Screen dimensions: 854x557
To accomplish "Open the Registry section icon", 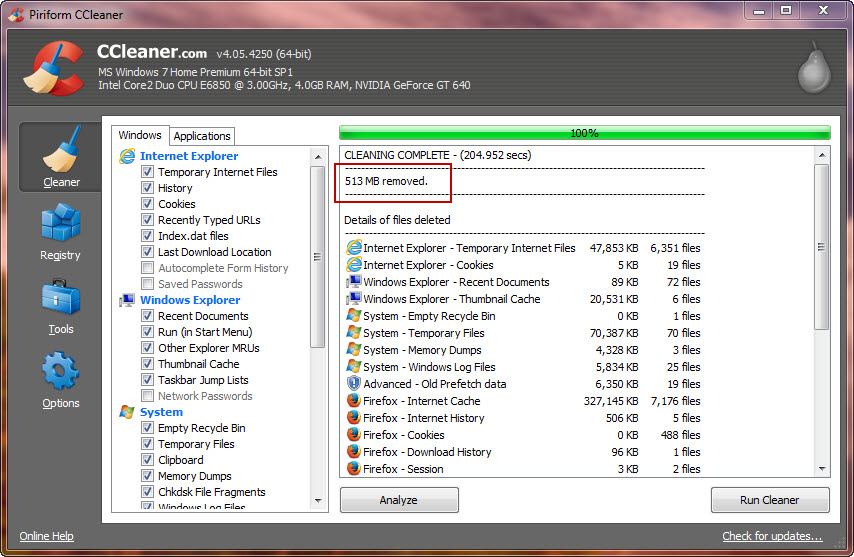I will point(60,222).
